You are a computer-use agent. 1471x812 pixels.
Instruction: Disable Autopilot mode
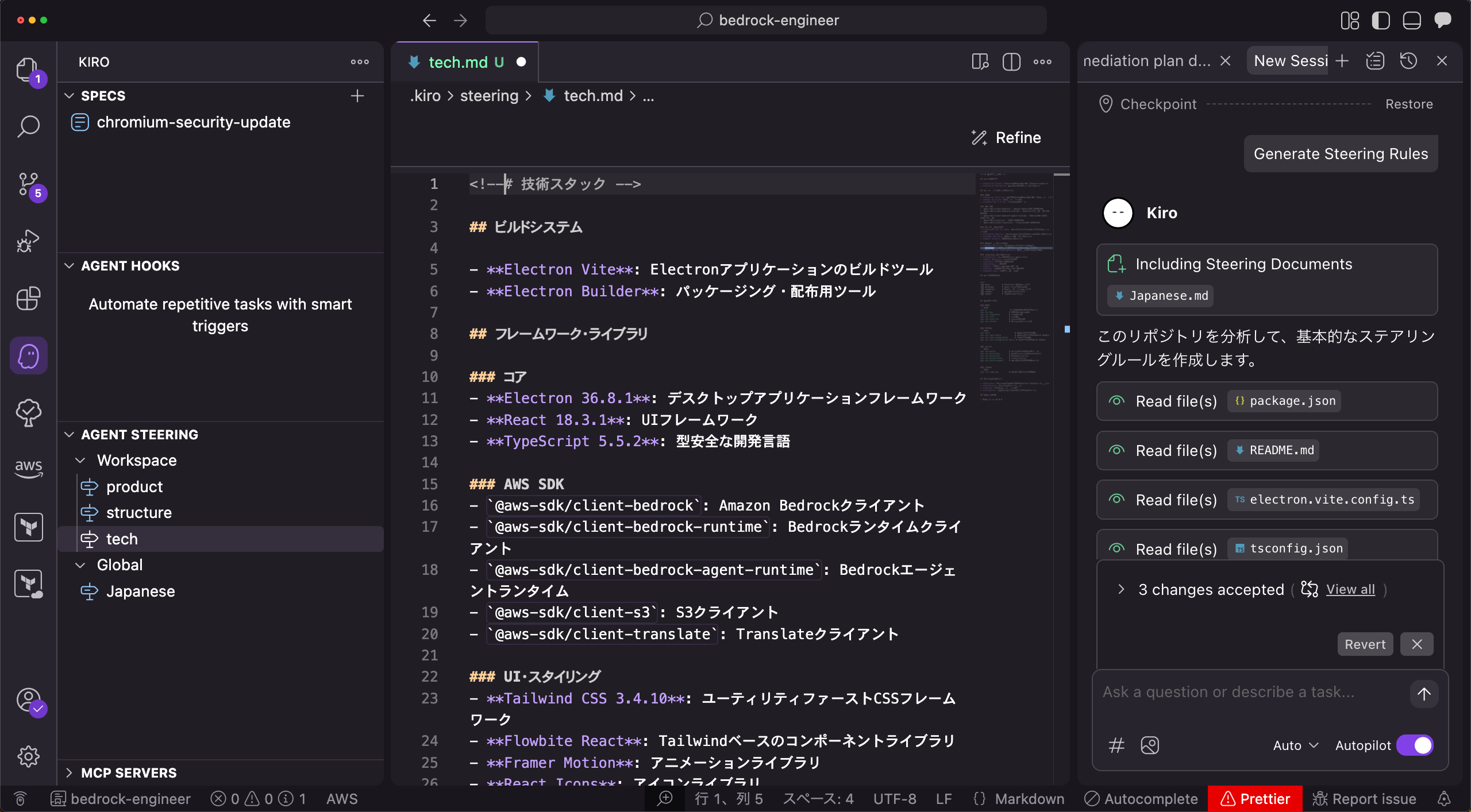tap(1415, 745)
